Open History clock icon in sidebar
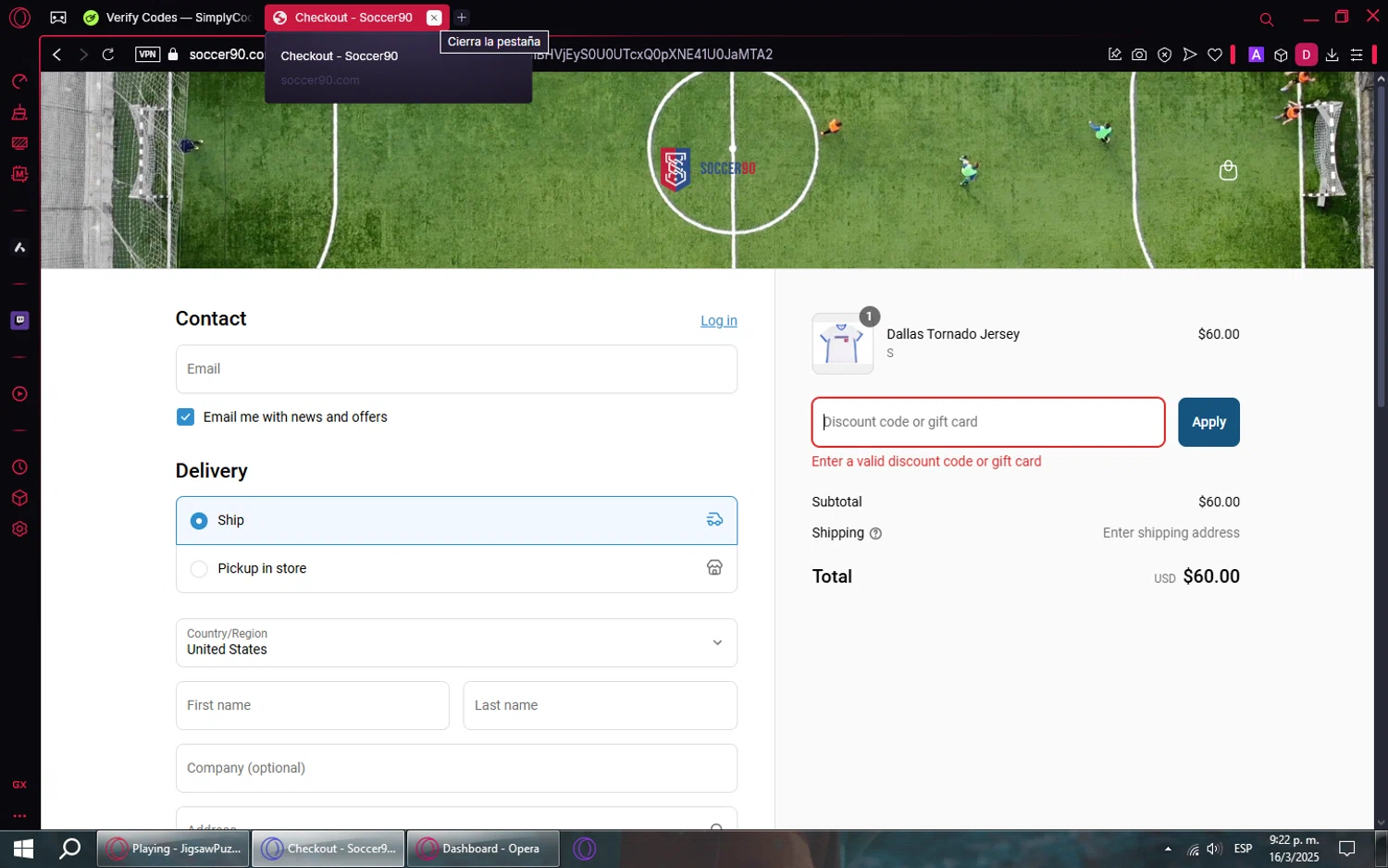 tap(19, 467)
